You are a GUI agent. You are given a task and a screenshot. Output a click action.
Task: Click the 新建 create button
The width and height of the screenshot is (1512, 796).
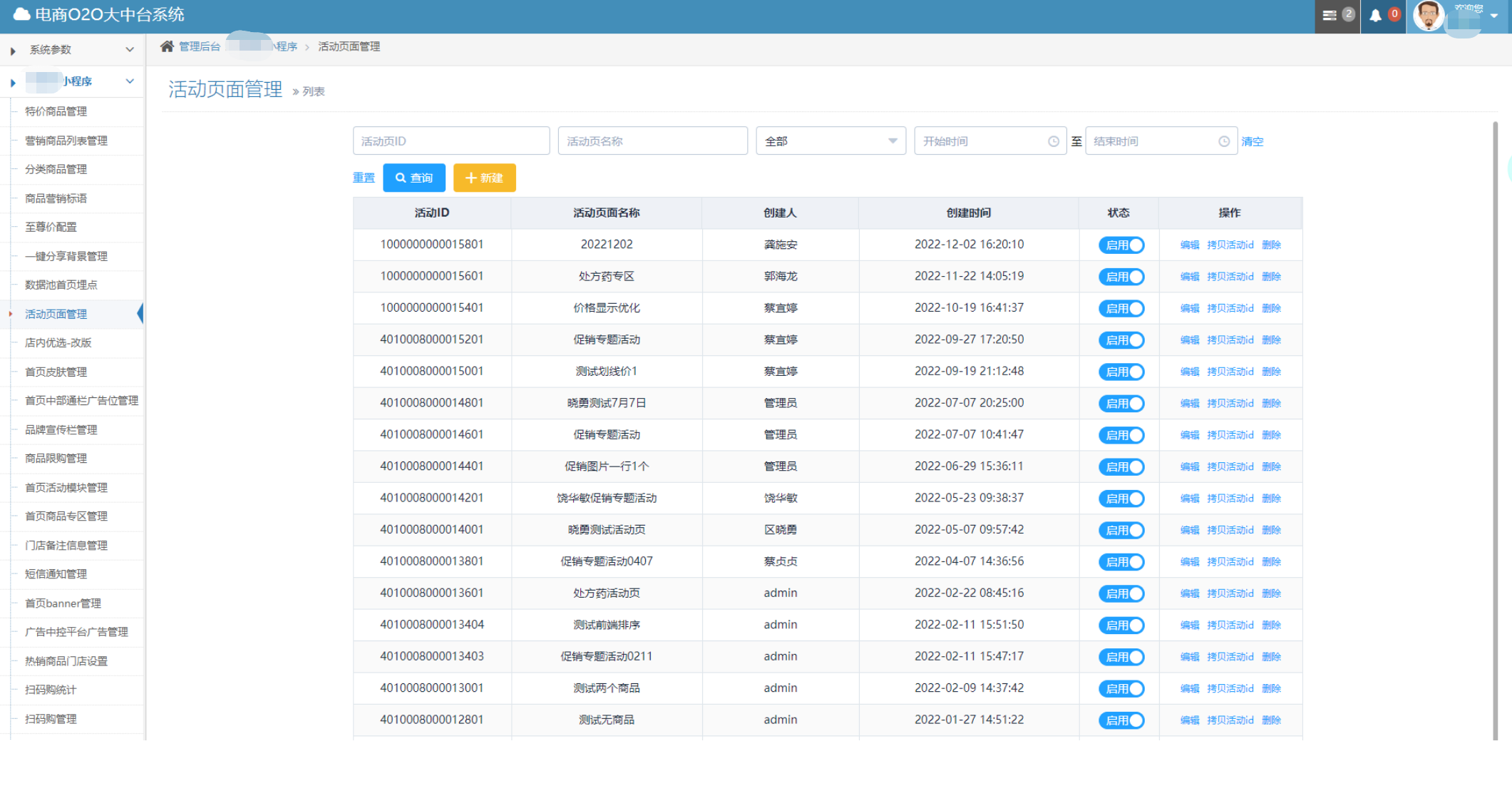pos(485,178)
